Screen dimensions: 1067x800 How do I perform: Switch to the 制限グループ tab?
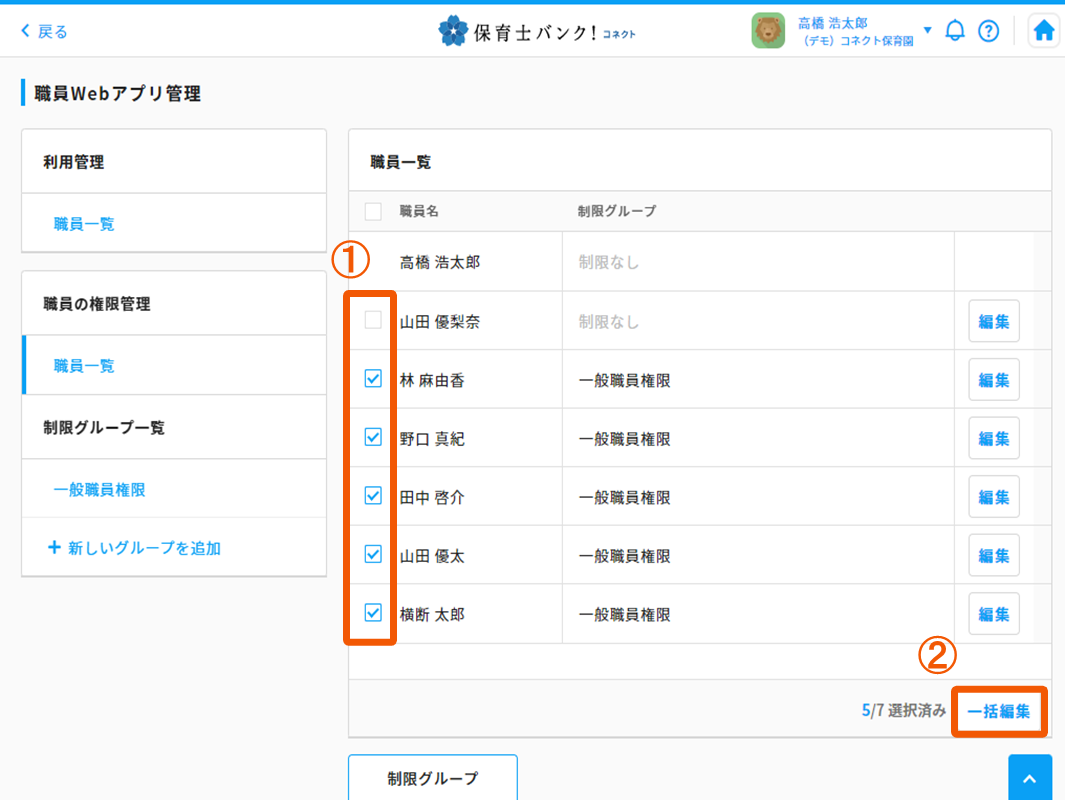click(432, 778)
